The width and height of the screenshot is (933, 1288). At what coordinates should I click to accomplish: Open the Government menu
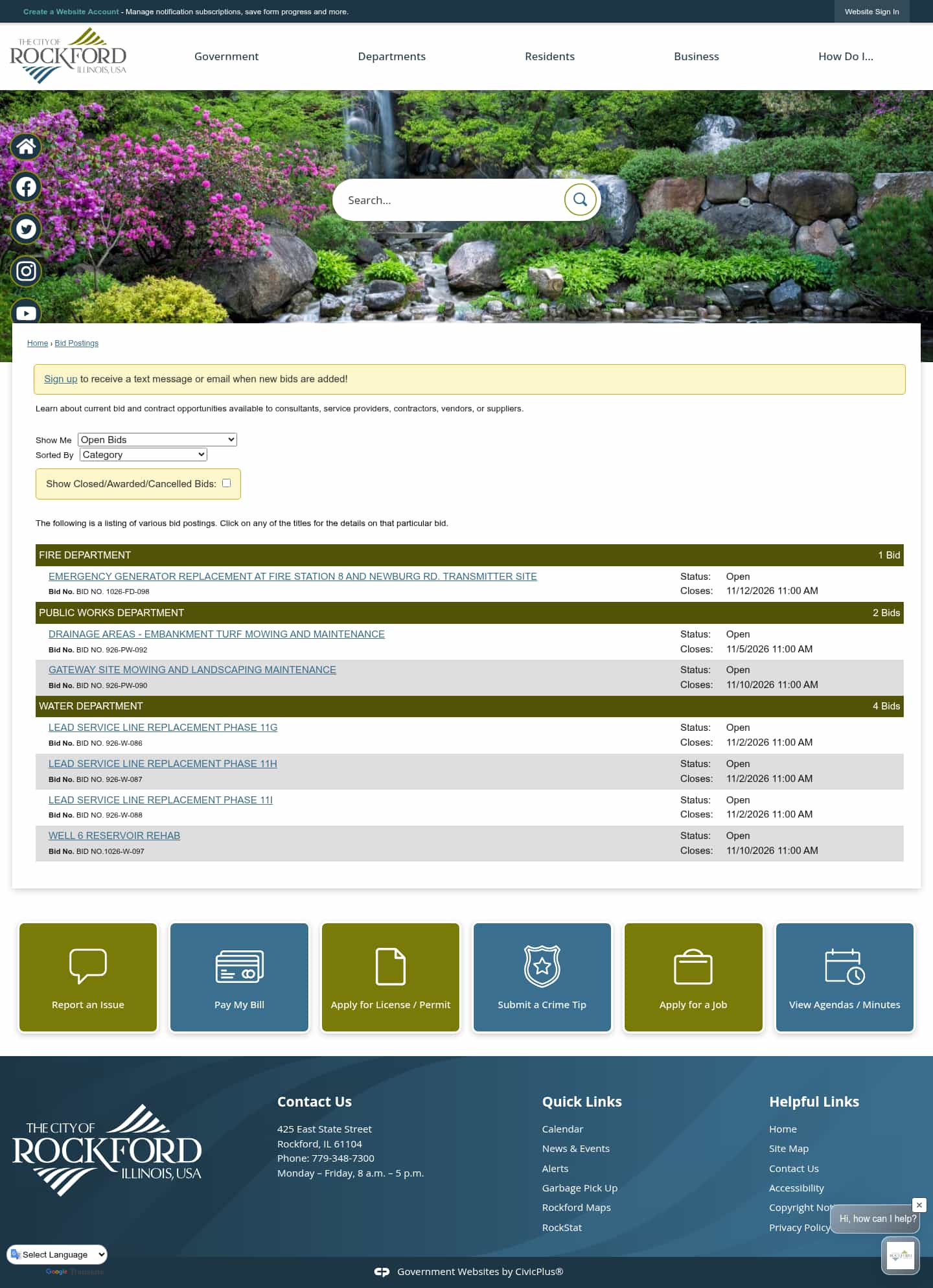(x=226, y=56)
